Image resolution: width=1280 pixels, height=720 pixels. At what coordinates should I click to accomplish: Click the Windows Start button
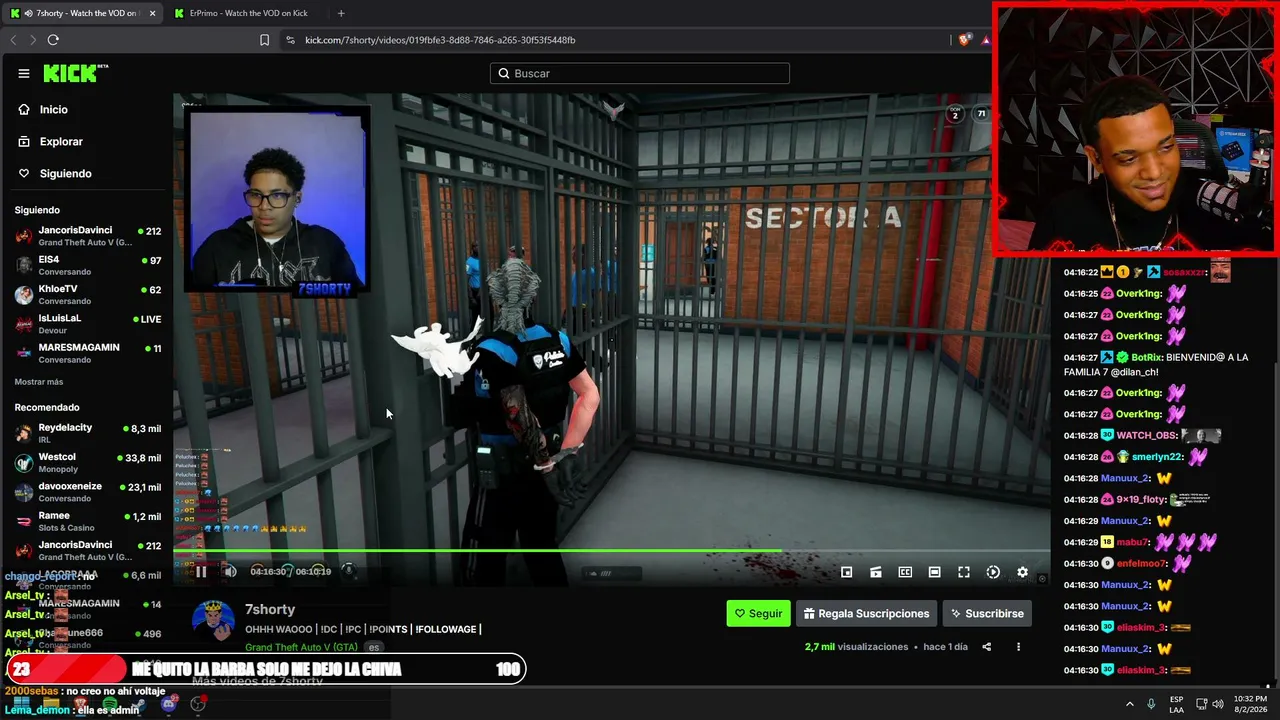point(21,704)
